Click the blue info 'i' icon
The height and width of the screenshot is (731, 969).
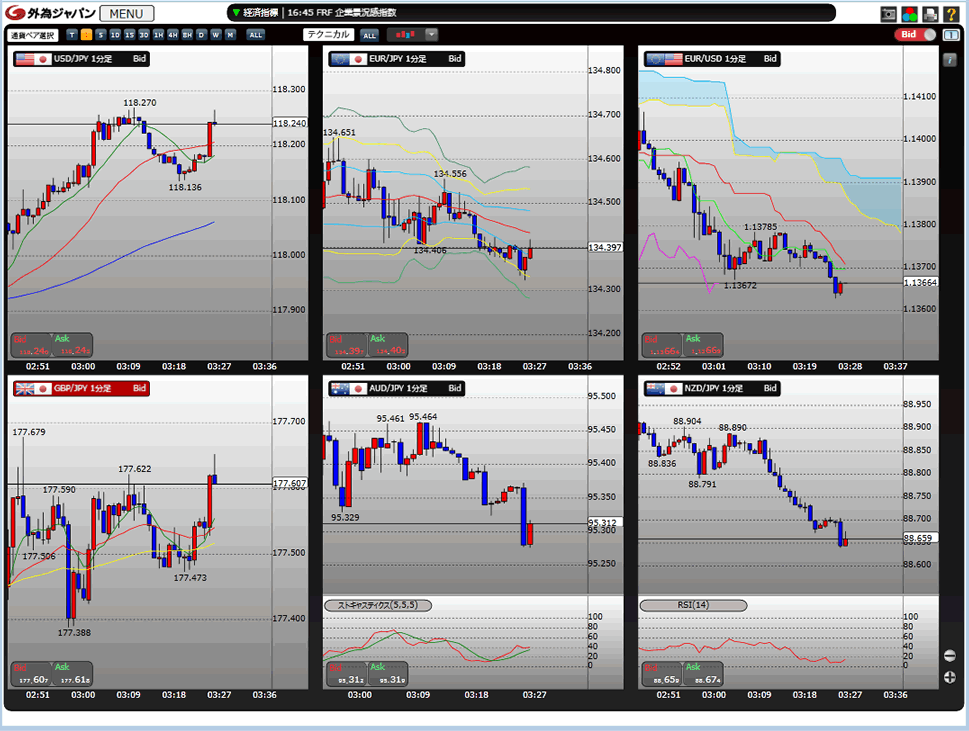[950, 59]
